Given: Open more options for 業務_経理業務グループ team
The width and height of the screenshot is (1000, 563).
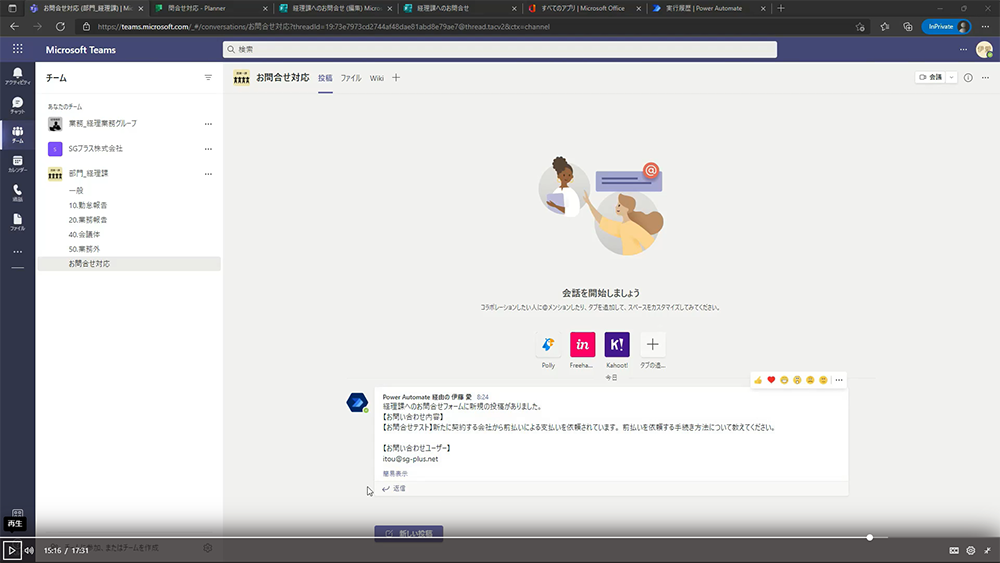Looking at the screenshot, I should click(208, 124).
